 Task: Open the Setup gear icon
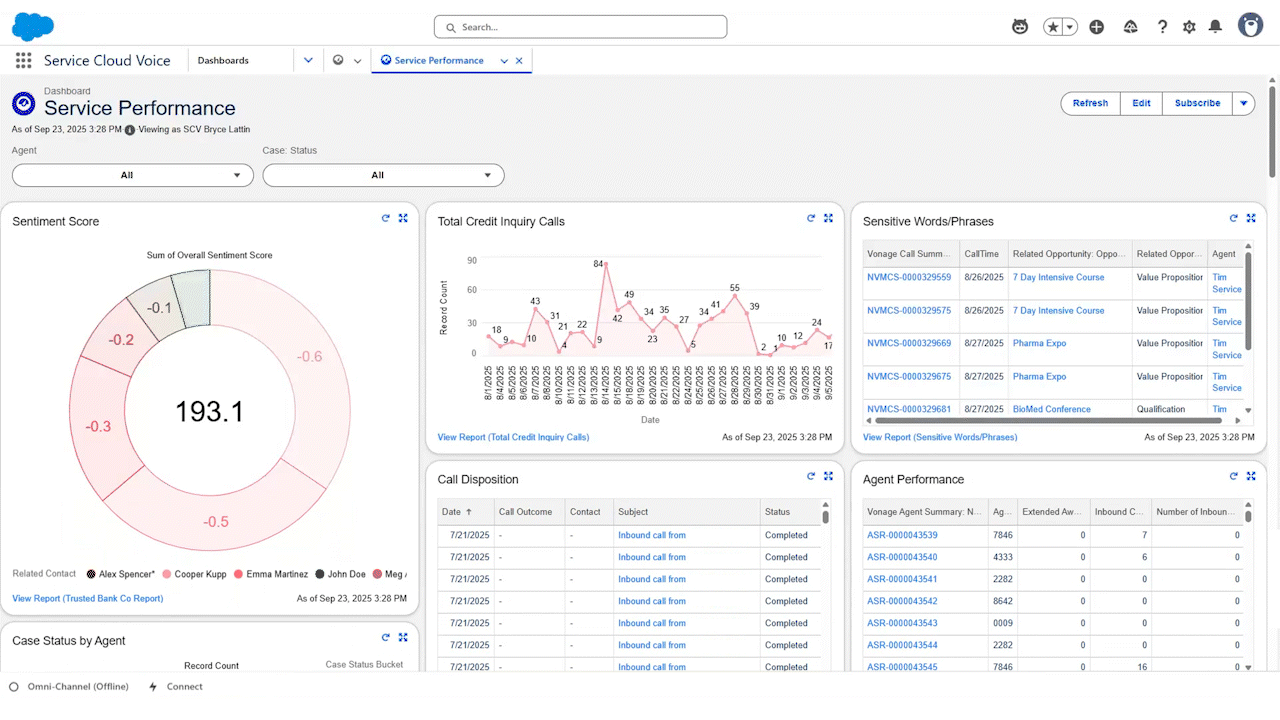coord(1189,27)
